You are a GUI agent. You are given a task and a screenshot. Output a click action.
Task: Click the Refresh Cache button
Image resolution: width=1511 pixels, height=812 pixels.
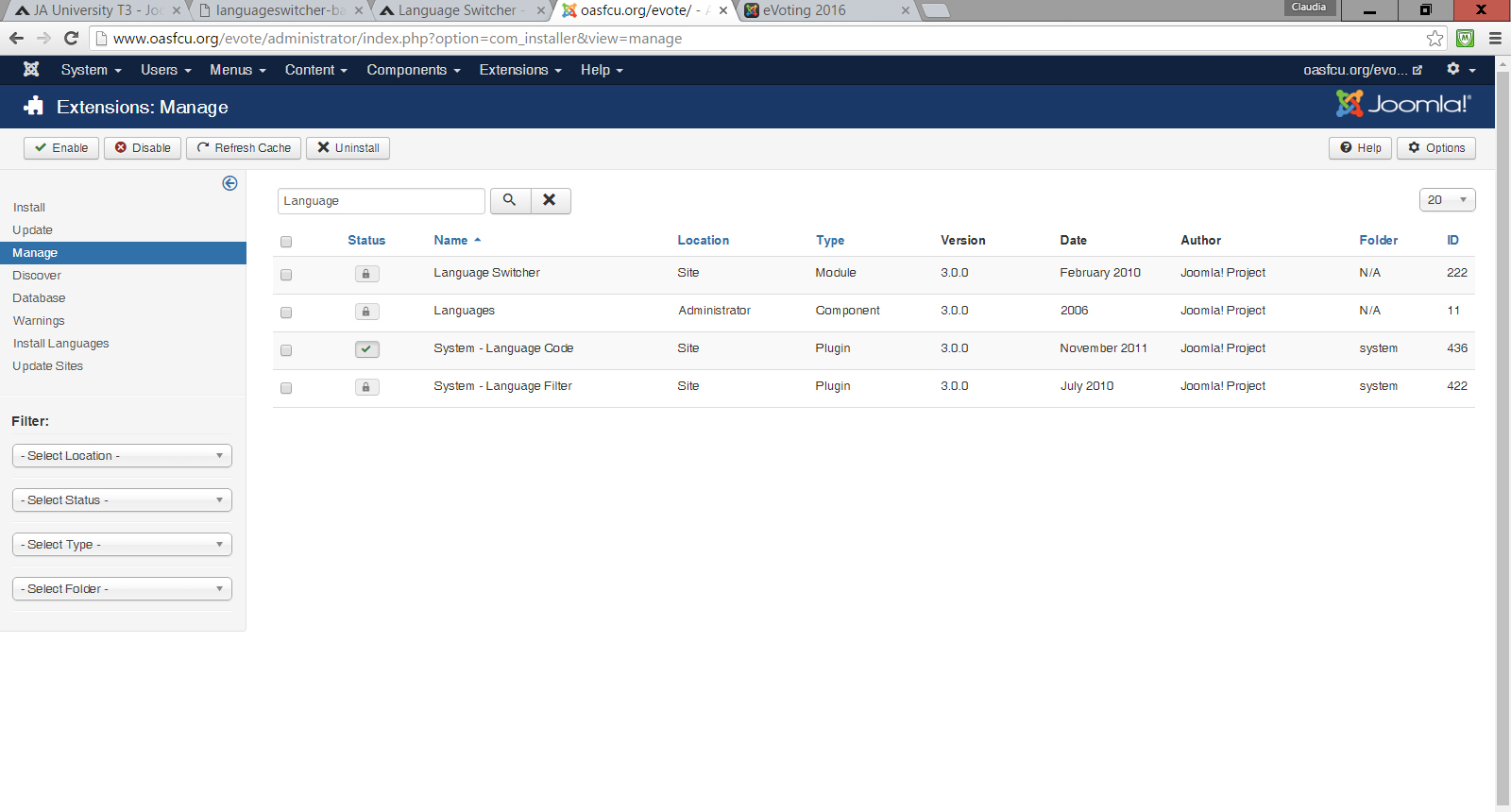[244, 148]
